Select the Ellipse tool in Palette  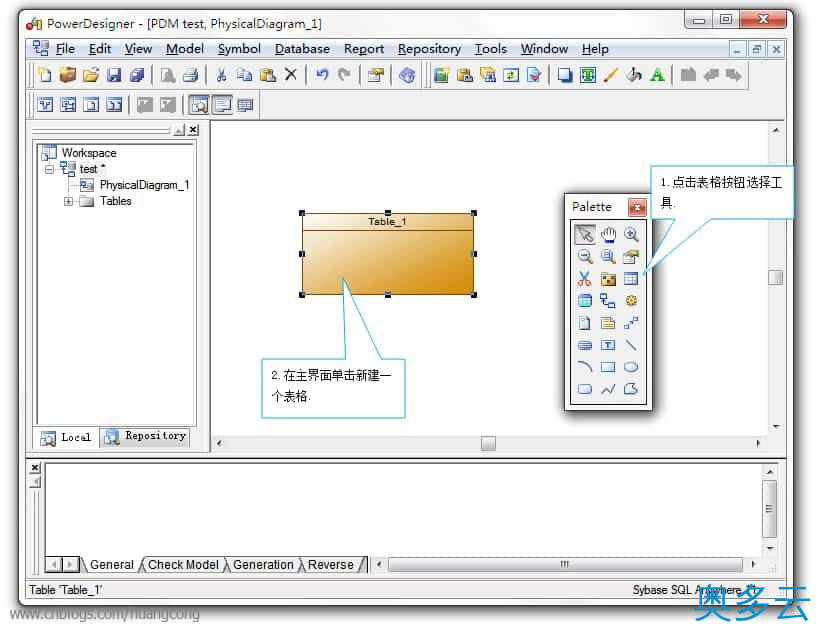[631, 367]
